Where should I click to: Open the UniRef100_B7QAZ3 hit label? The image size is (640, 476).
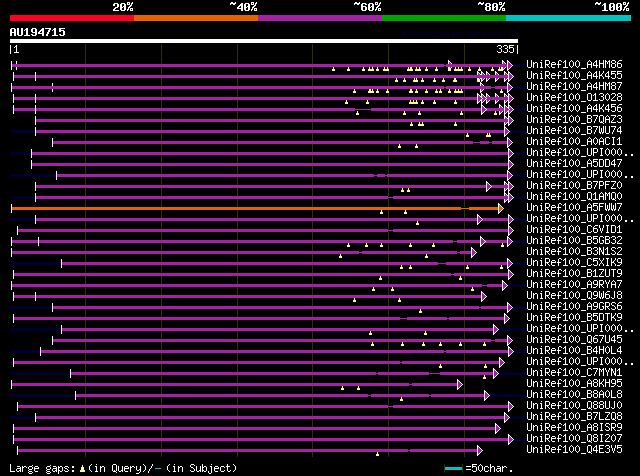coord(574,119)
